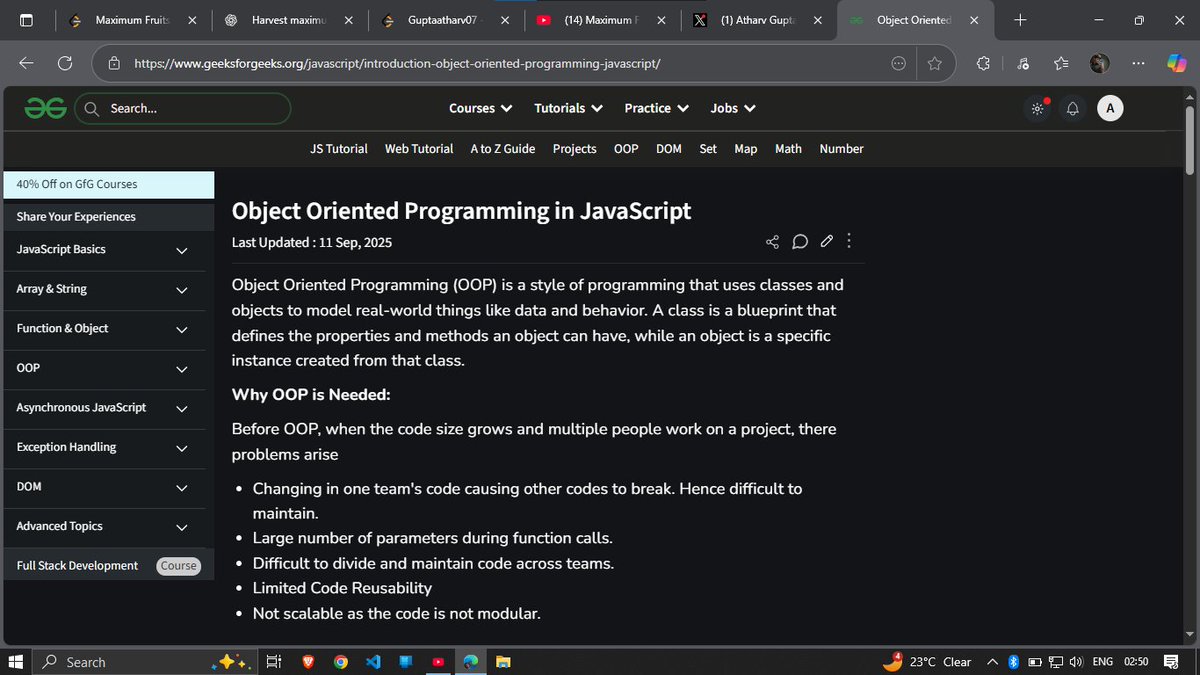The image size is (1200, 675).
Task: Open the comments/discussion icon on the article
Action: pyautogui.click(x=799, y=241)
